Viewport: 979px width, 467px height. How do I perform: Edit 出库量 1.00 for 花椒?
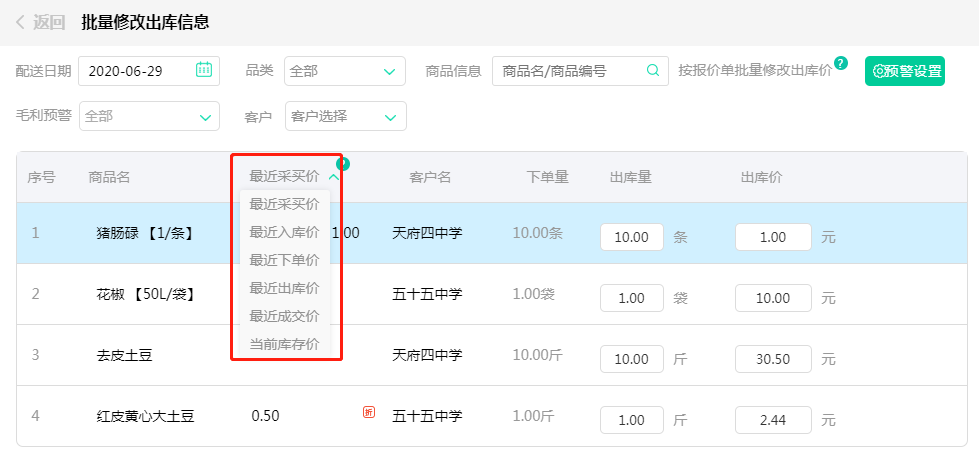click(632, 298)
